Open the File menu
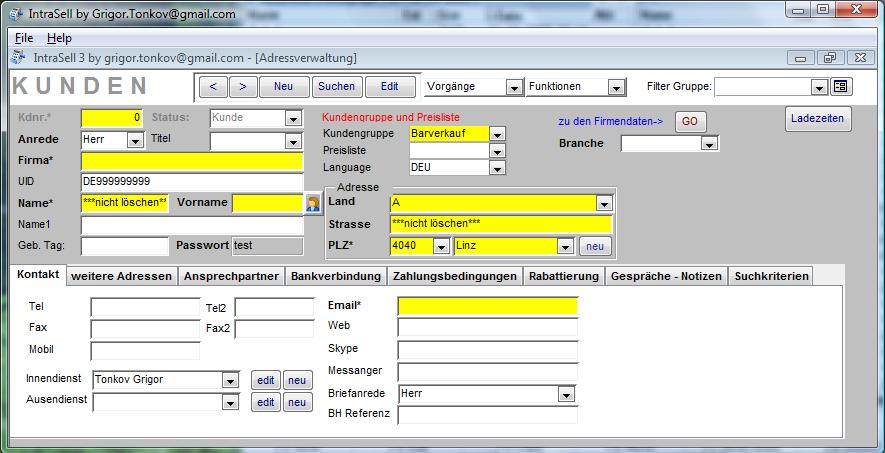Image resolution: width=885 pixels, height=453 pixels. pos(24,38)
